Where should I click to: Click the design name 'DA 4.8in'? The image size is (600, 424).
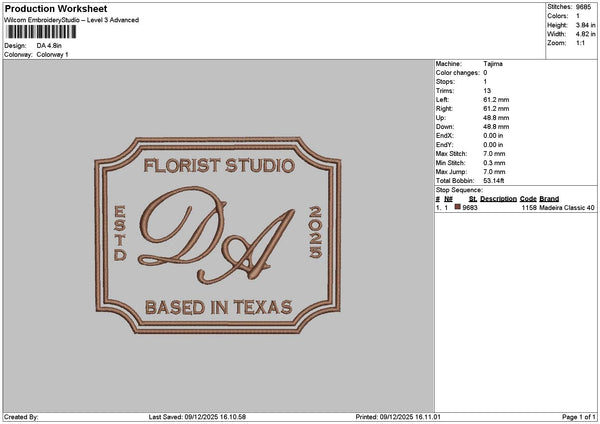49,46
